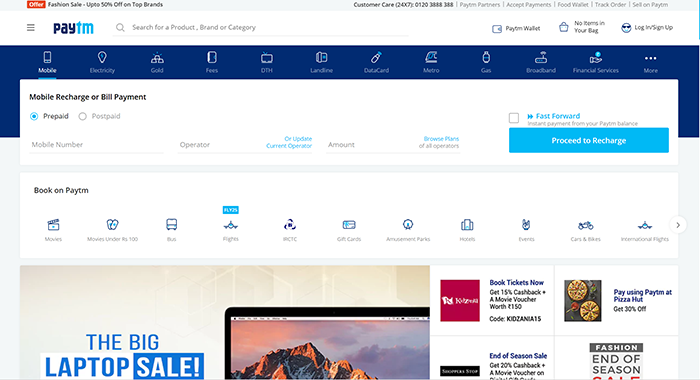Click Browse Plans of all operators

439,142
